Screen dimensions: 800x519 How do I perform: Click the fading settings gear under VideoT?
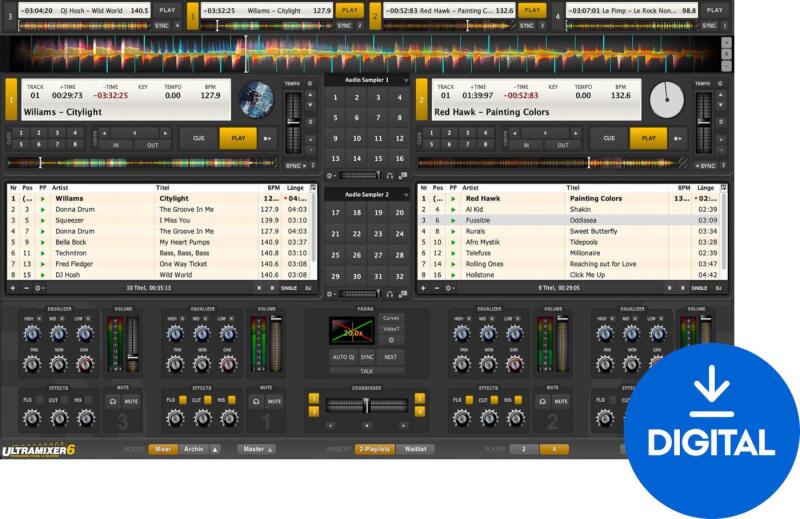click(390, 339)
